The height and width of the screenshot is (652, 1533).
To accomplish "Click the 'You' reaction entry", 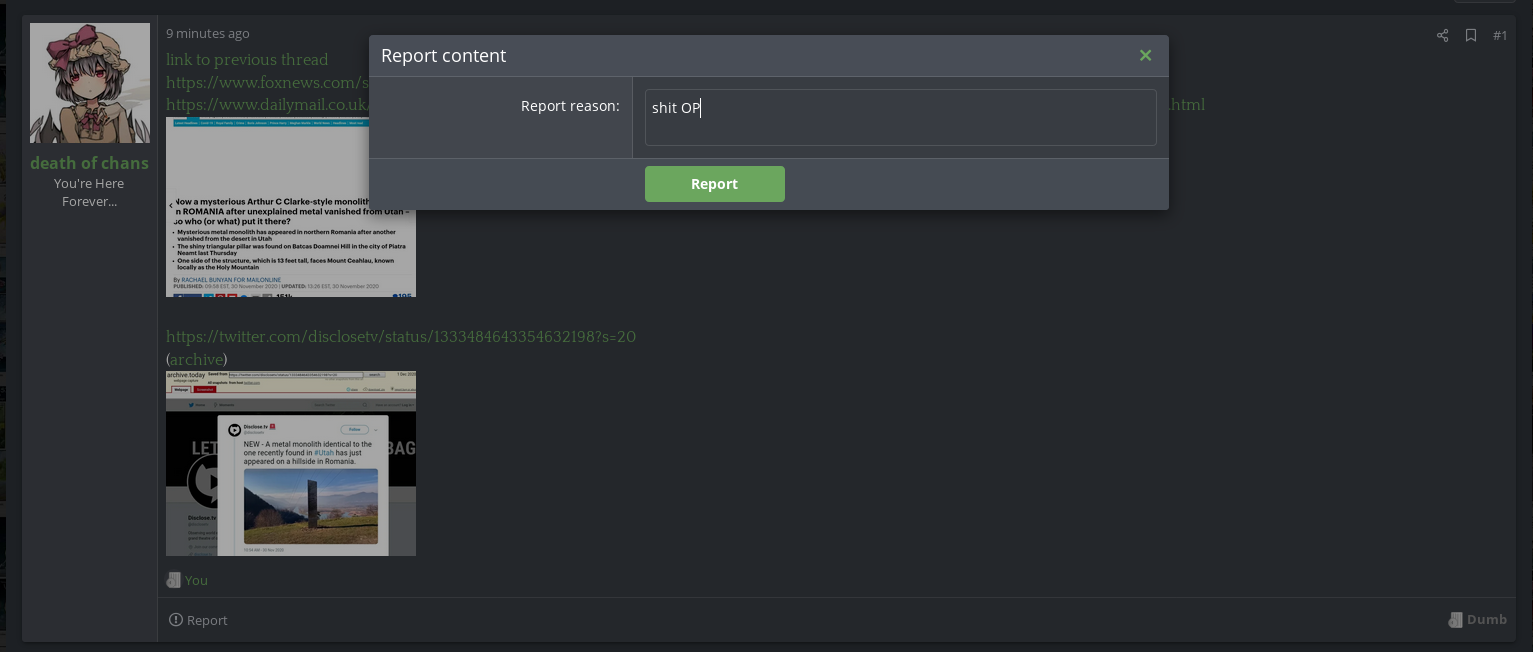I will pyautogui.click(x=196, y=580).
